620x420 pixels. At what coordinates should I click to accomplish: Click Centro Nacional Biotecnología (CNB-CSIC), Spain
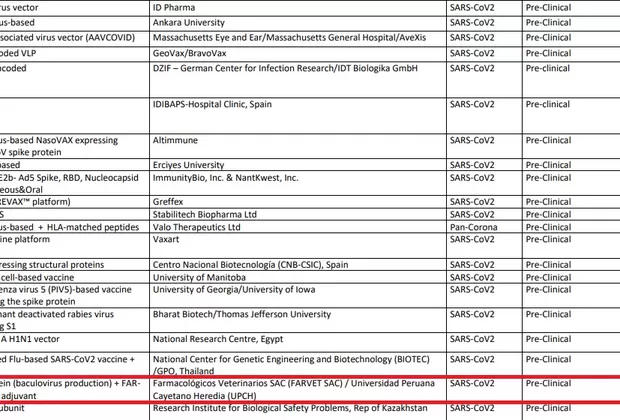249,265
